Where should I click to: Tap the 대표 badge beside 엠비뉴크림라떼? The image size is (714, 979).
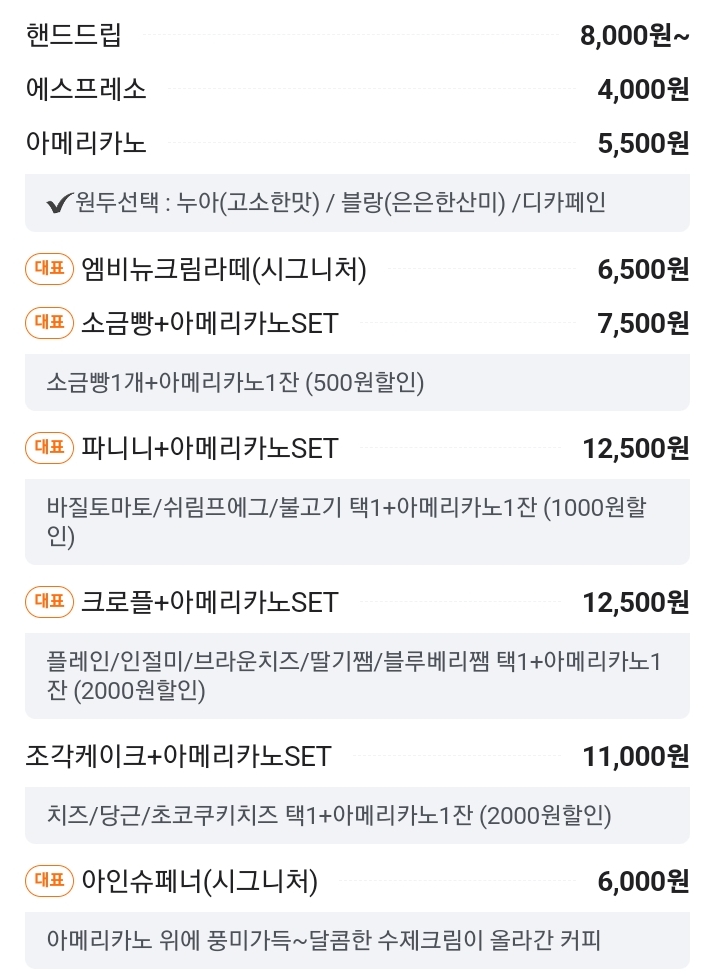click(49, 269)
